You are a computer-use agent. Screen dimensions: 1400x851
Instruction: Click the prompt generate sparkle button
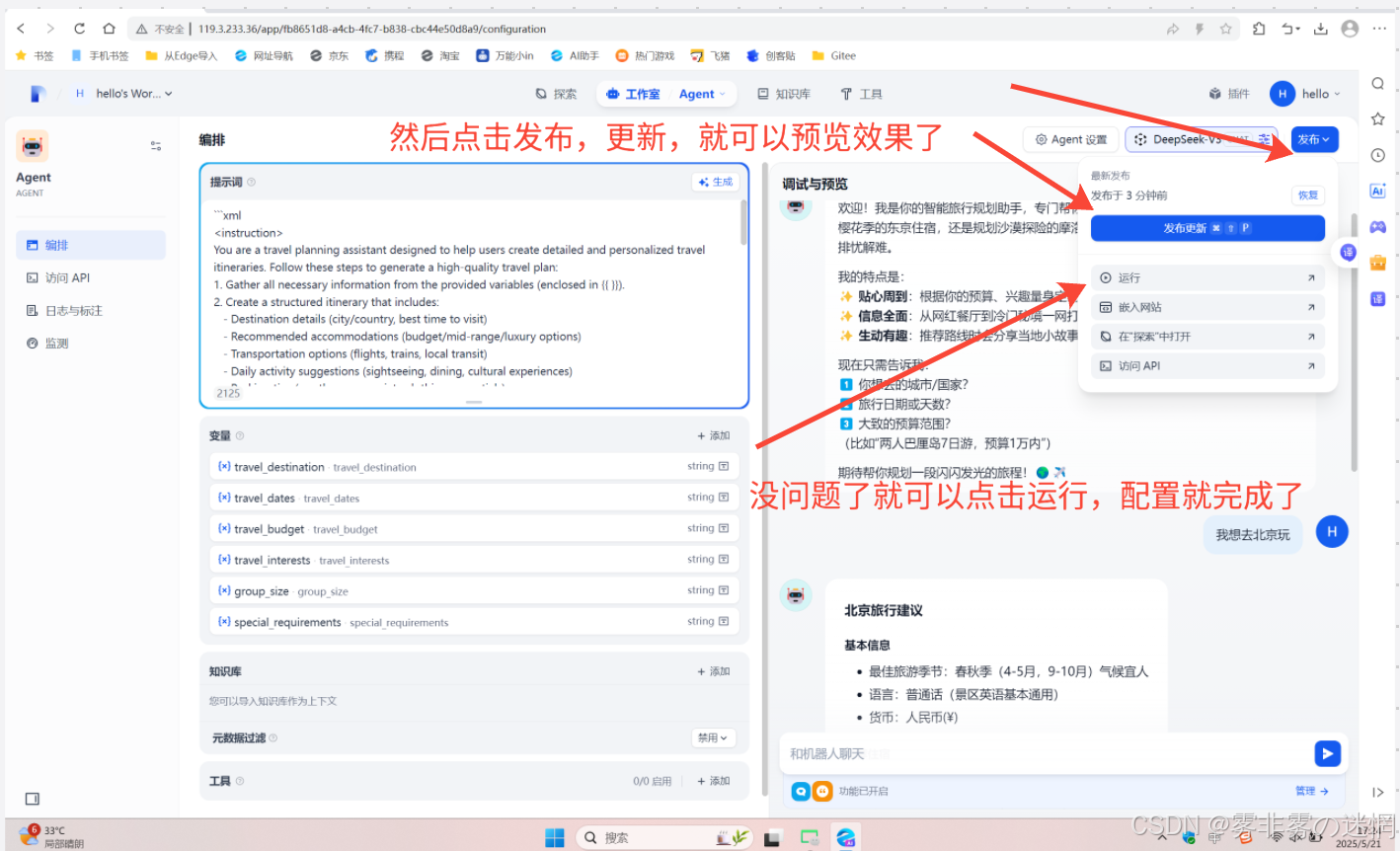point(716,182)
